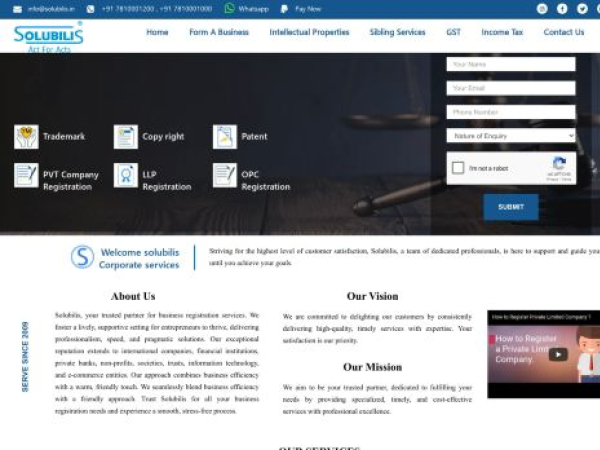Click the OPC Registration icon

click(x=225, y=175)
